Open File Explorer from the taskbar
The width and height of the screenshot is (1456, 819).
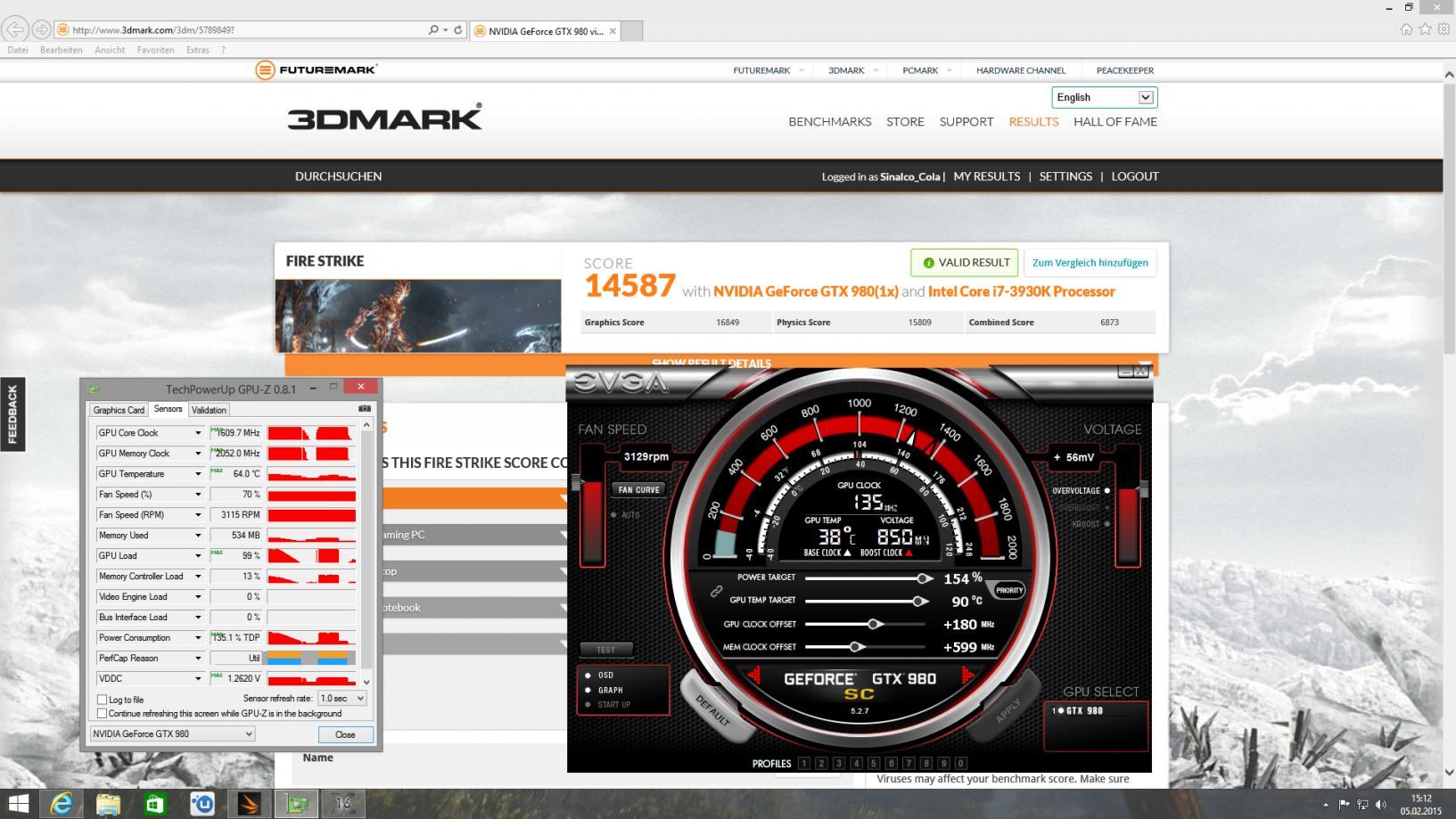click(108, 804)
